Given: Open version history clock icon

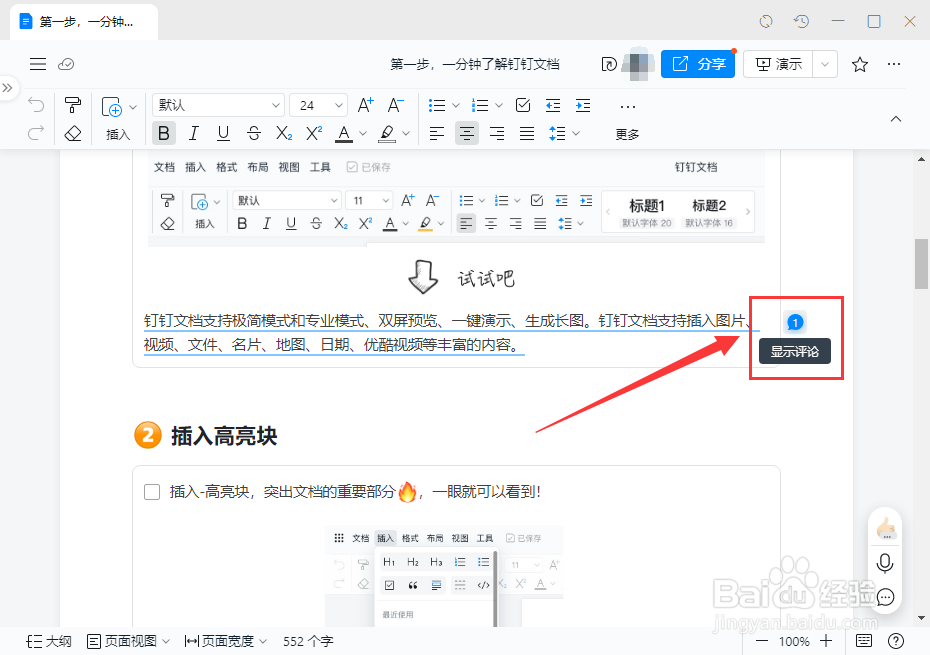Looking at the screenshot, I should point(801,22).
